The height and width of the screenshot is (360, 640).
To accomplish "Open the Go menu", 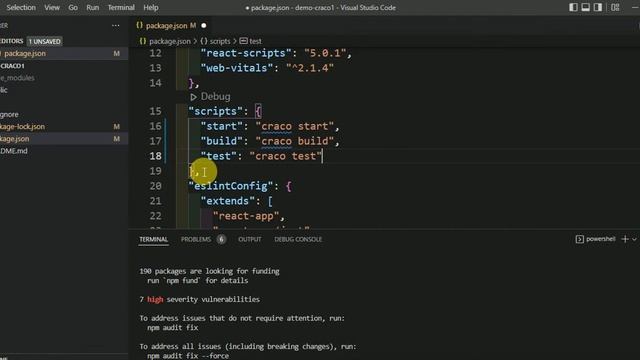I will tap(73, 7).
